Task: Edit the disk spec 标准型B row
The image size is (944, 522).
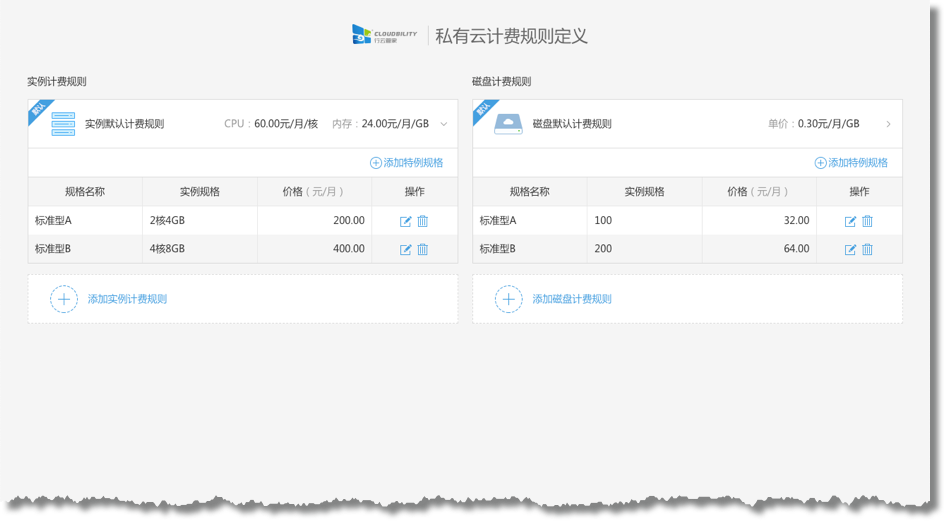Action: point(850,249)
